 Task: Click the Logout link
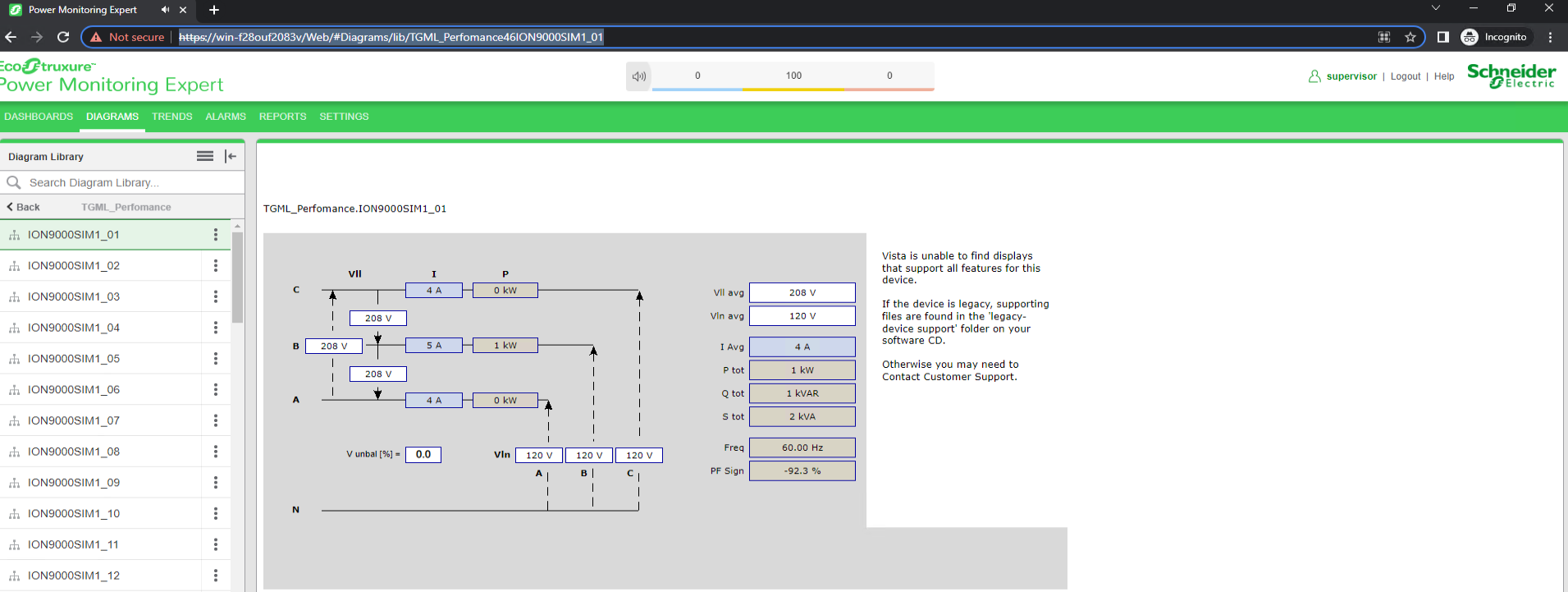point(1406,76)
